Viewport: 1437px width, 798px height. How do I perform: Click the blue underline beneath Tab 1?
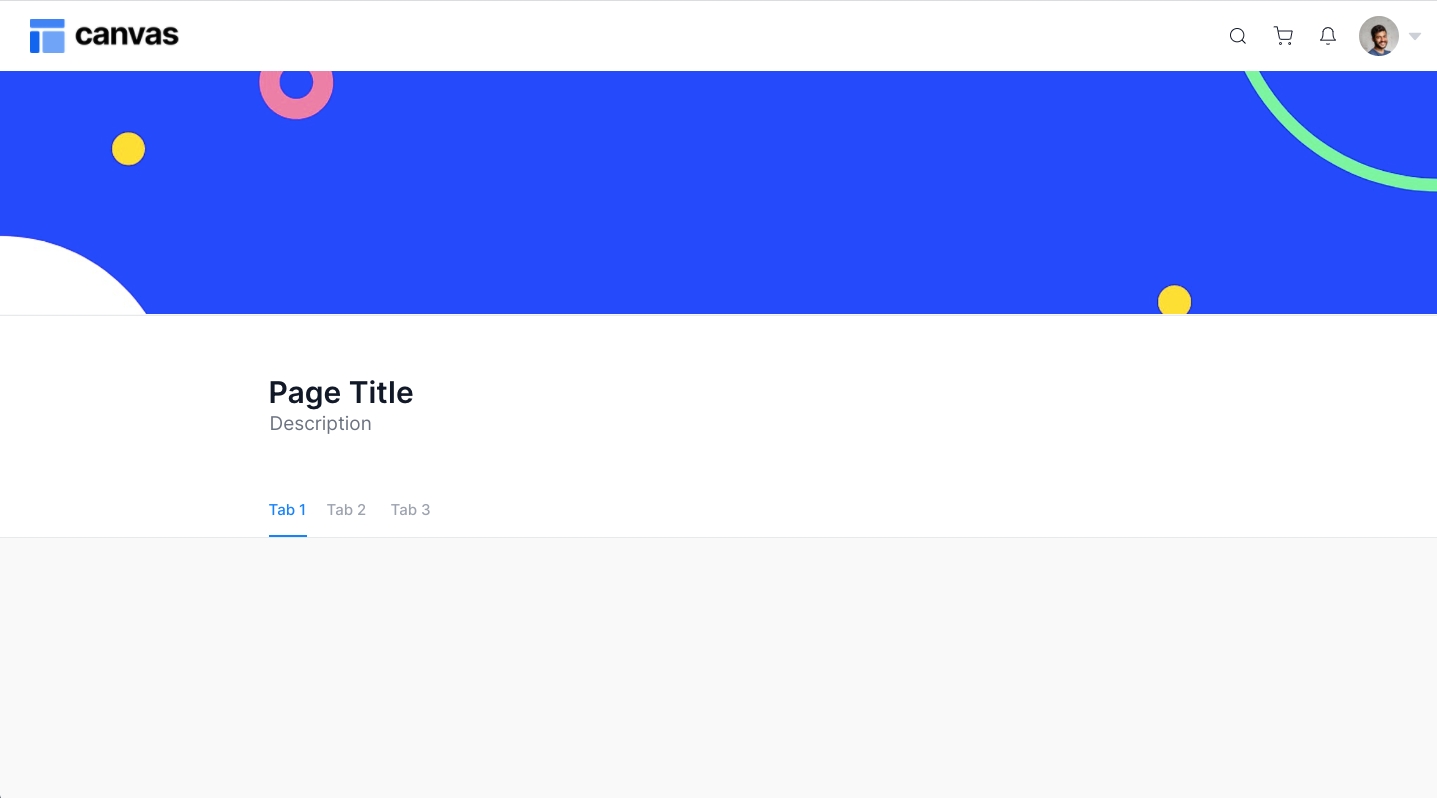point(287,535)
